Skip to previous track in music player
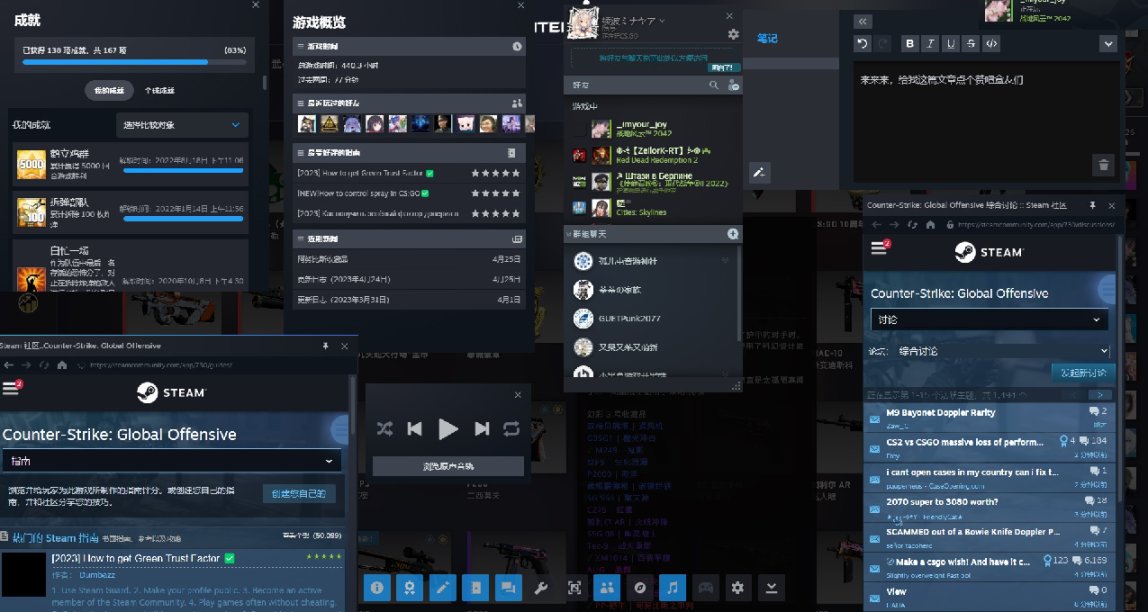Image resolution: width=1148 pixels, height=612 pixels. [x=414, y=429]
